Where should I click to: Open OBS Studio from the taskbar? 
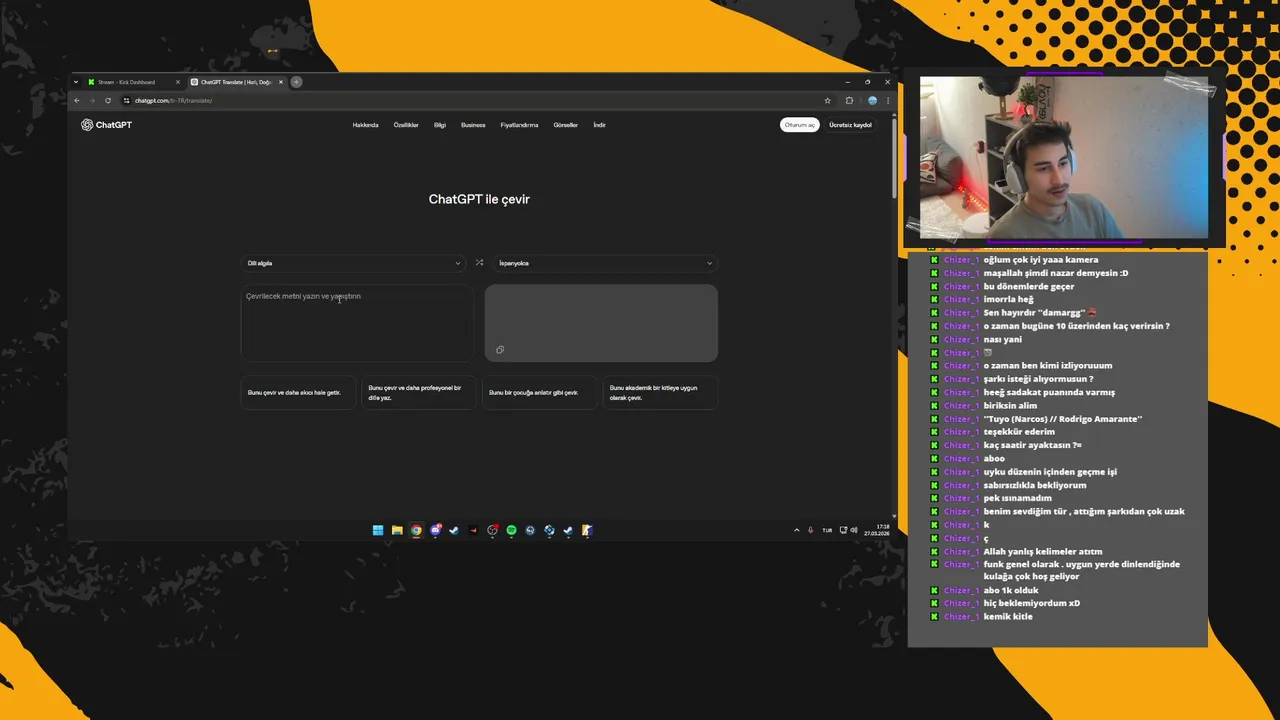pos(492,530)
